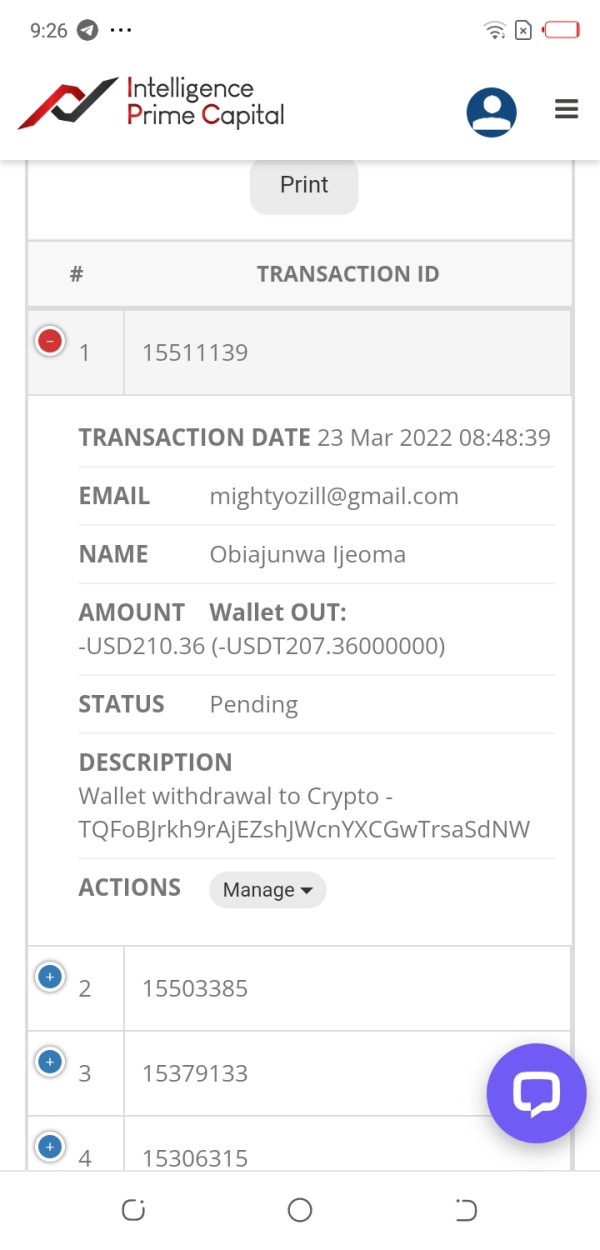The image size is (600, 1250).
Task: Tap the Android home circle button
Action: coord(300,1210)
